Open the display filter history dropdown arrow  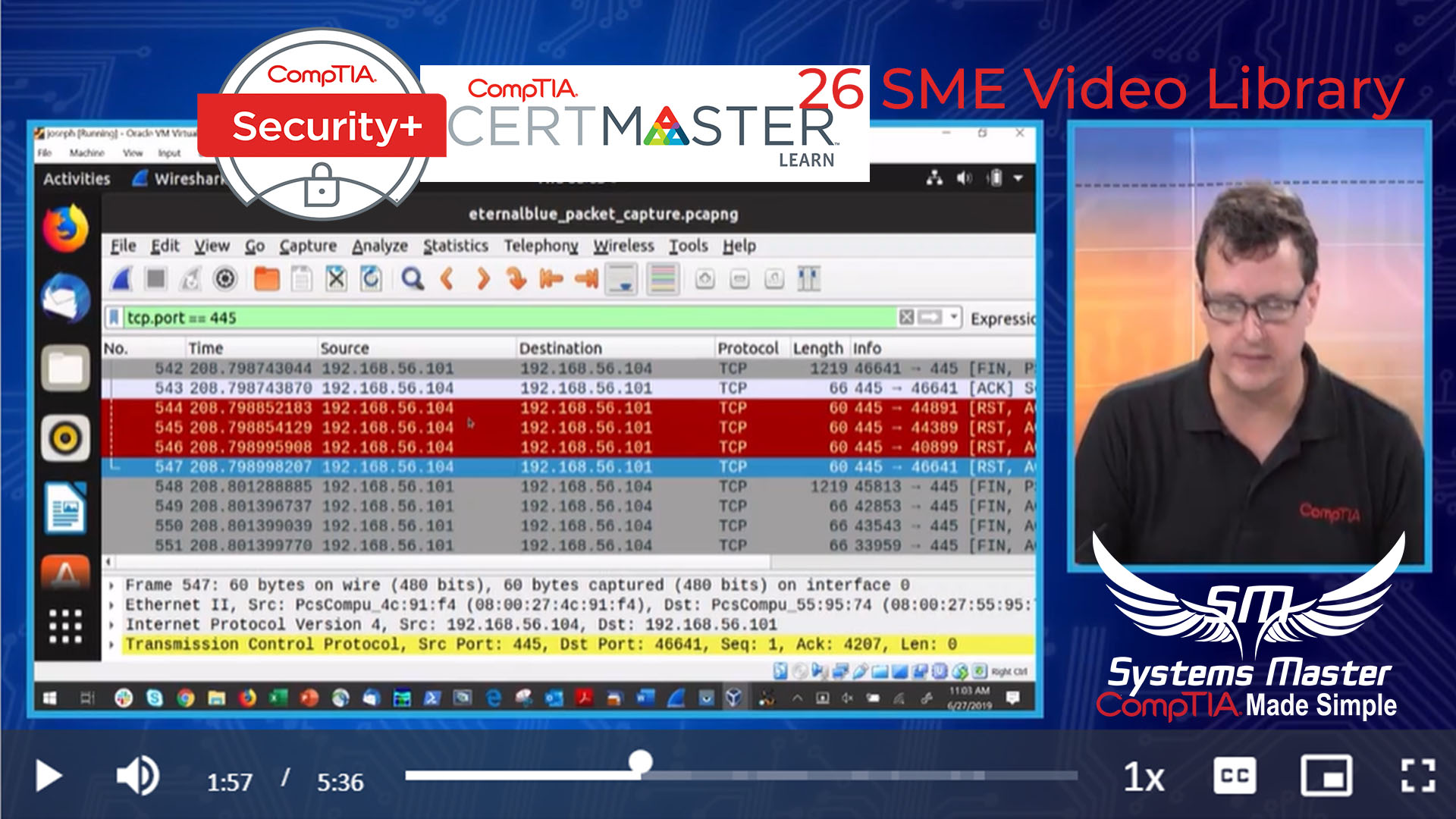click(x=955, y=317)
